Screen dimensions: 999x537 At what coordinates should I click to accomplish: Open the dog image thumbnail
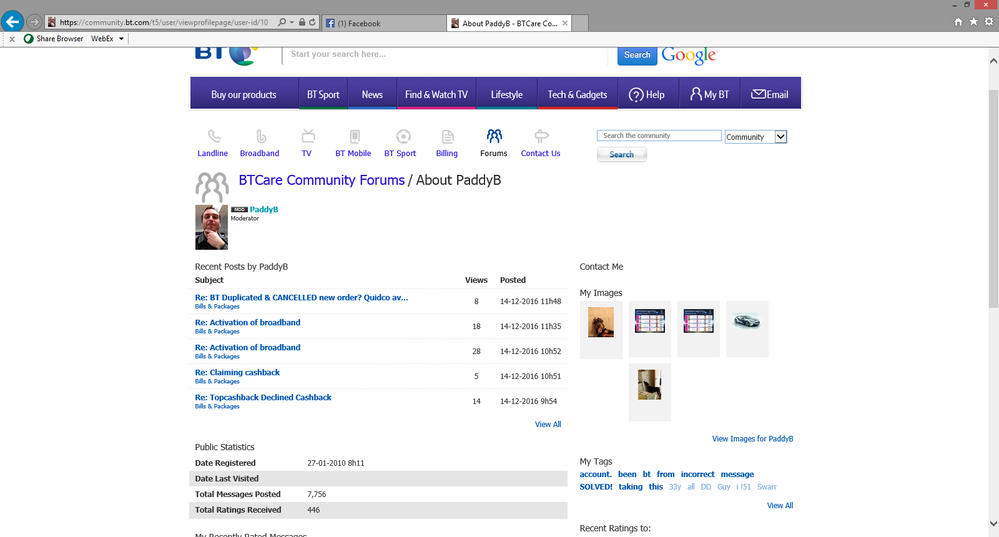click(601, 322)
